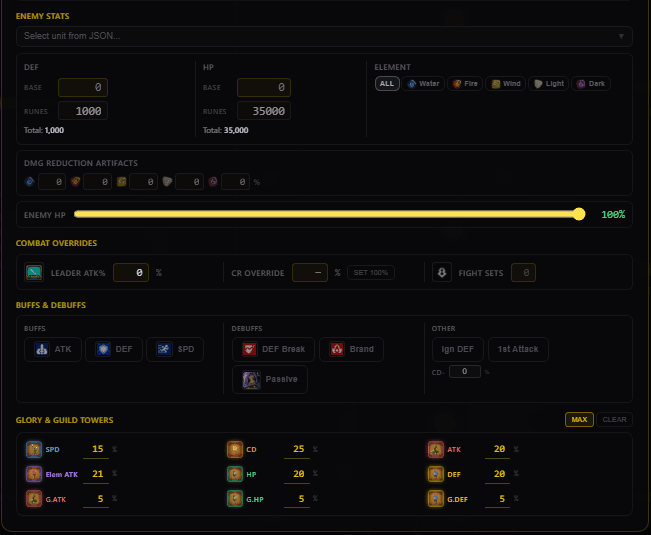Screen dimensions: 651x535
Task: Select the Wind element filter
Action: point(506,83)
